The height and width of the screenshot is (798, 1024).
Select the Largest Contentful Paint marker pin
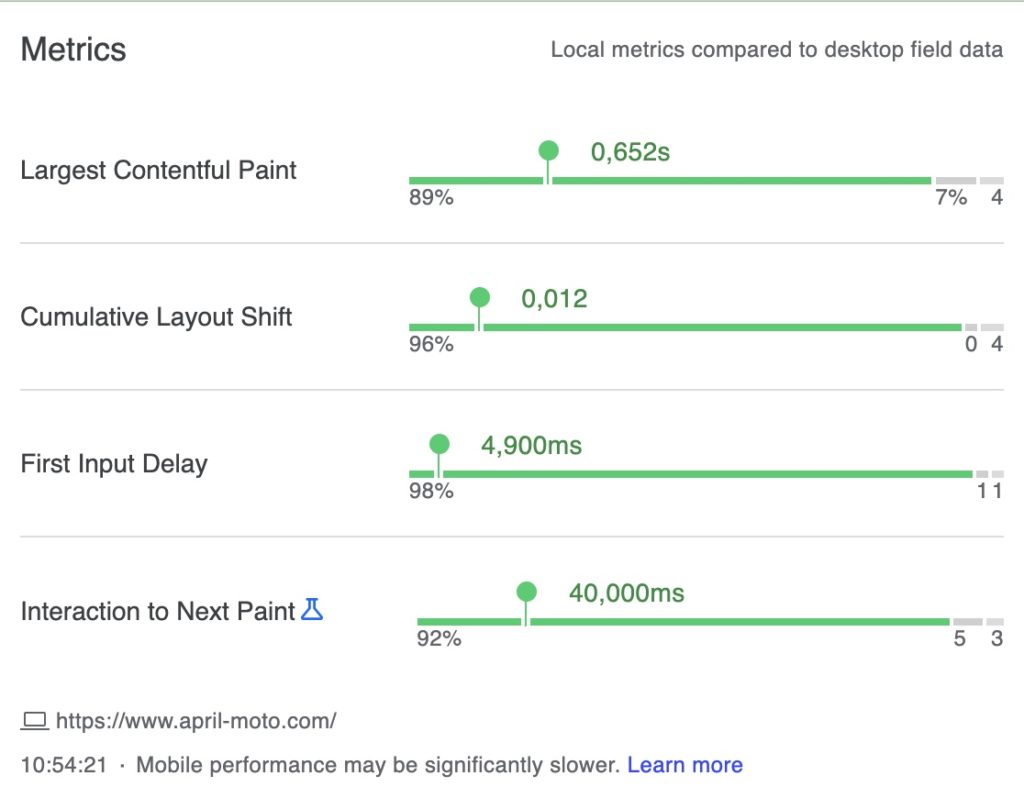tap(548, 151)
